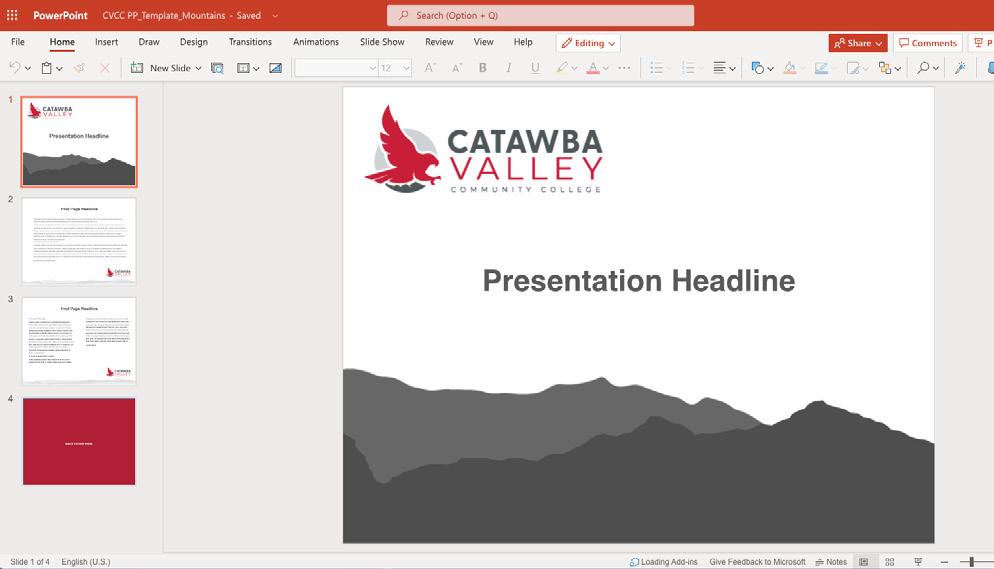Click the Delete X icon
Image resolution: width=994 pixels, height=569 pixels.
pos(105,68)
